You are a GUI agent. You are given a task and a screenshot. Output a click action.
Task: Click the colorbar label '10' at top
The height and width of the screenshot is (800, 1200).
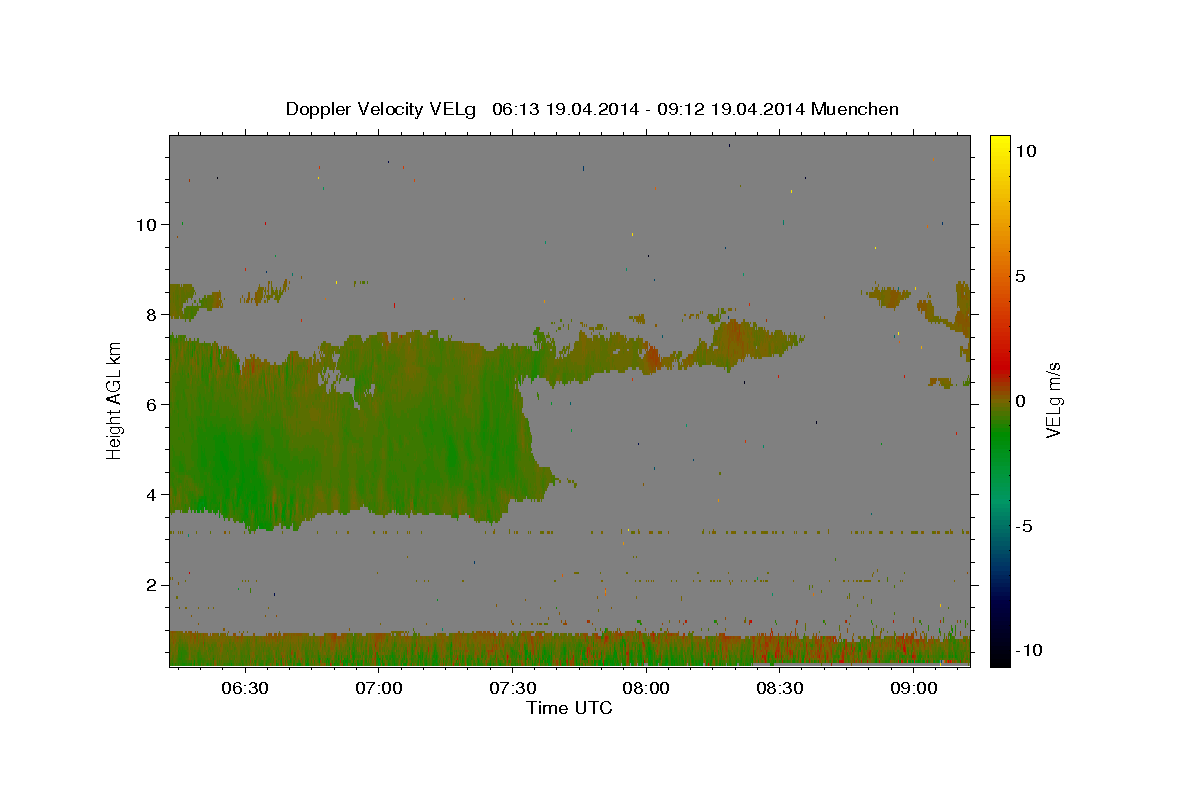point(1027,150)
